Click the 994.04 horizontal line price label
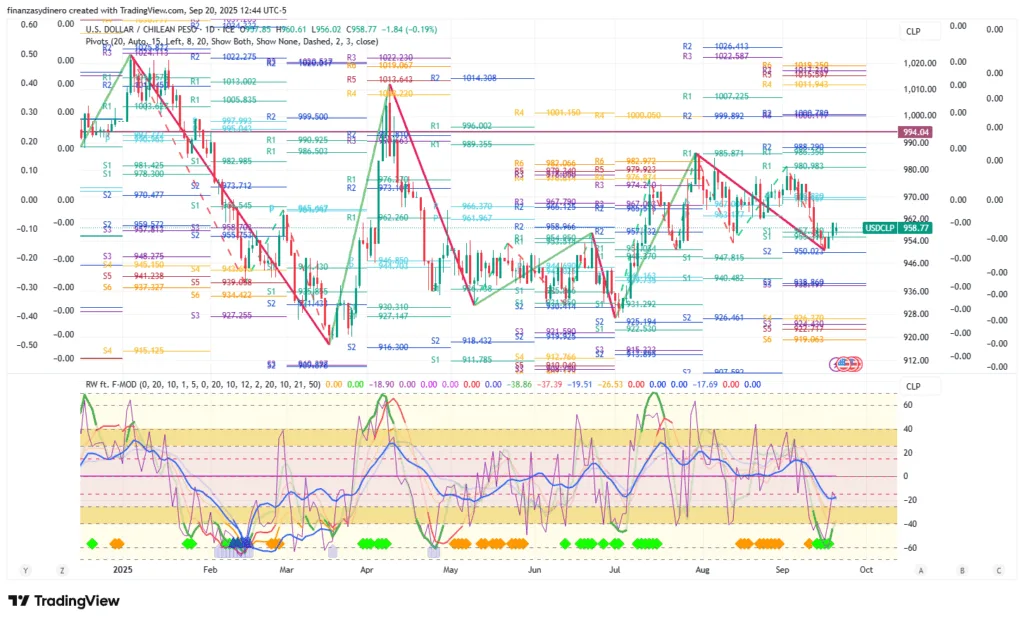Image resolution: width=1024 pixels, height=622 pixels. coord(916,132)
